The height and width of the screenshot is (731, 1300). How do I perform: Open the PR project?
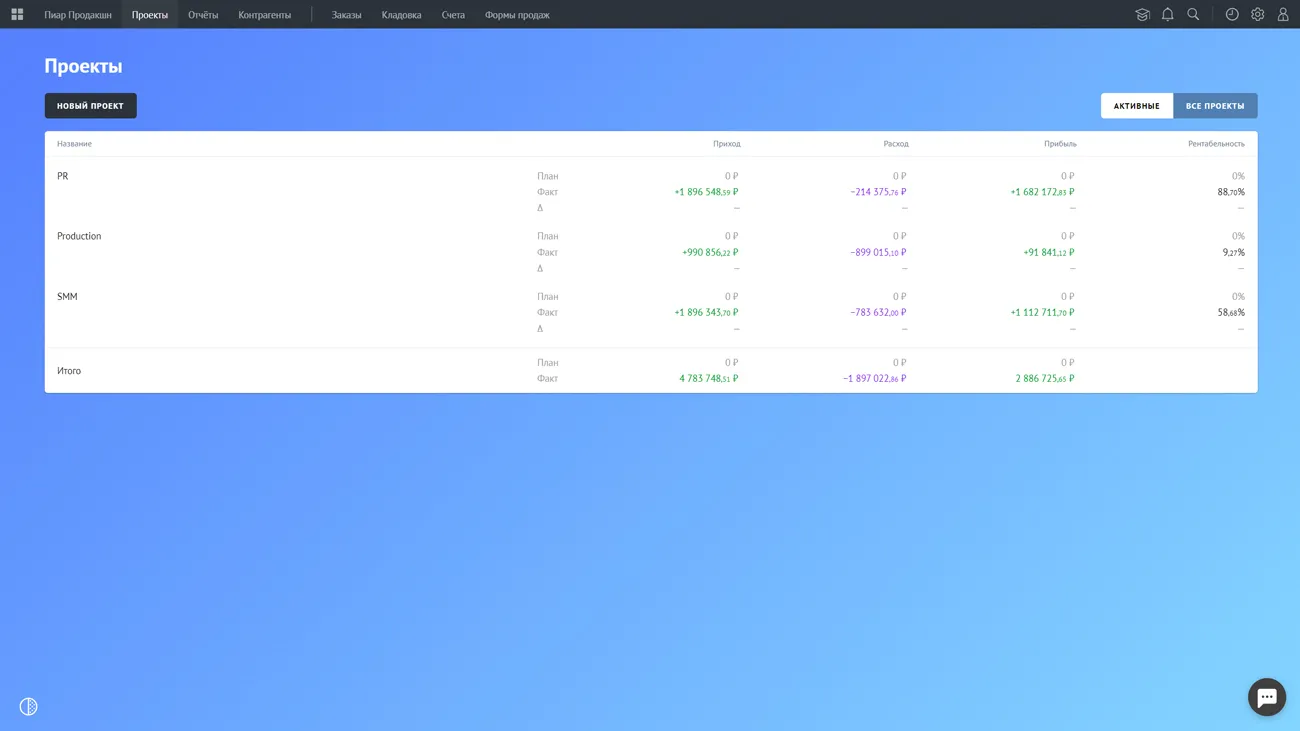63,176
